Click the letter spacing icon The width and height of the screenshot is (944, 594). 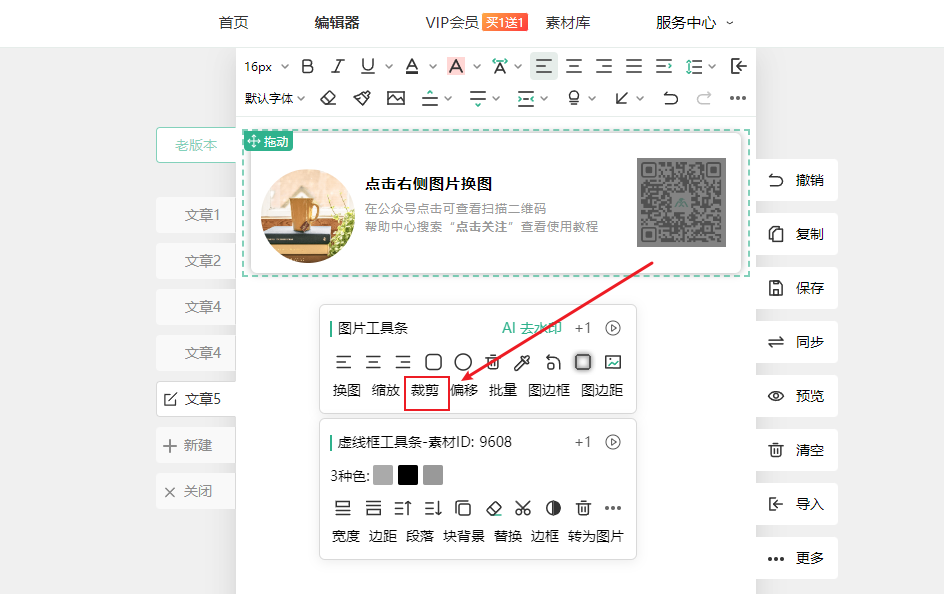(500, 66)
